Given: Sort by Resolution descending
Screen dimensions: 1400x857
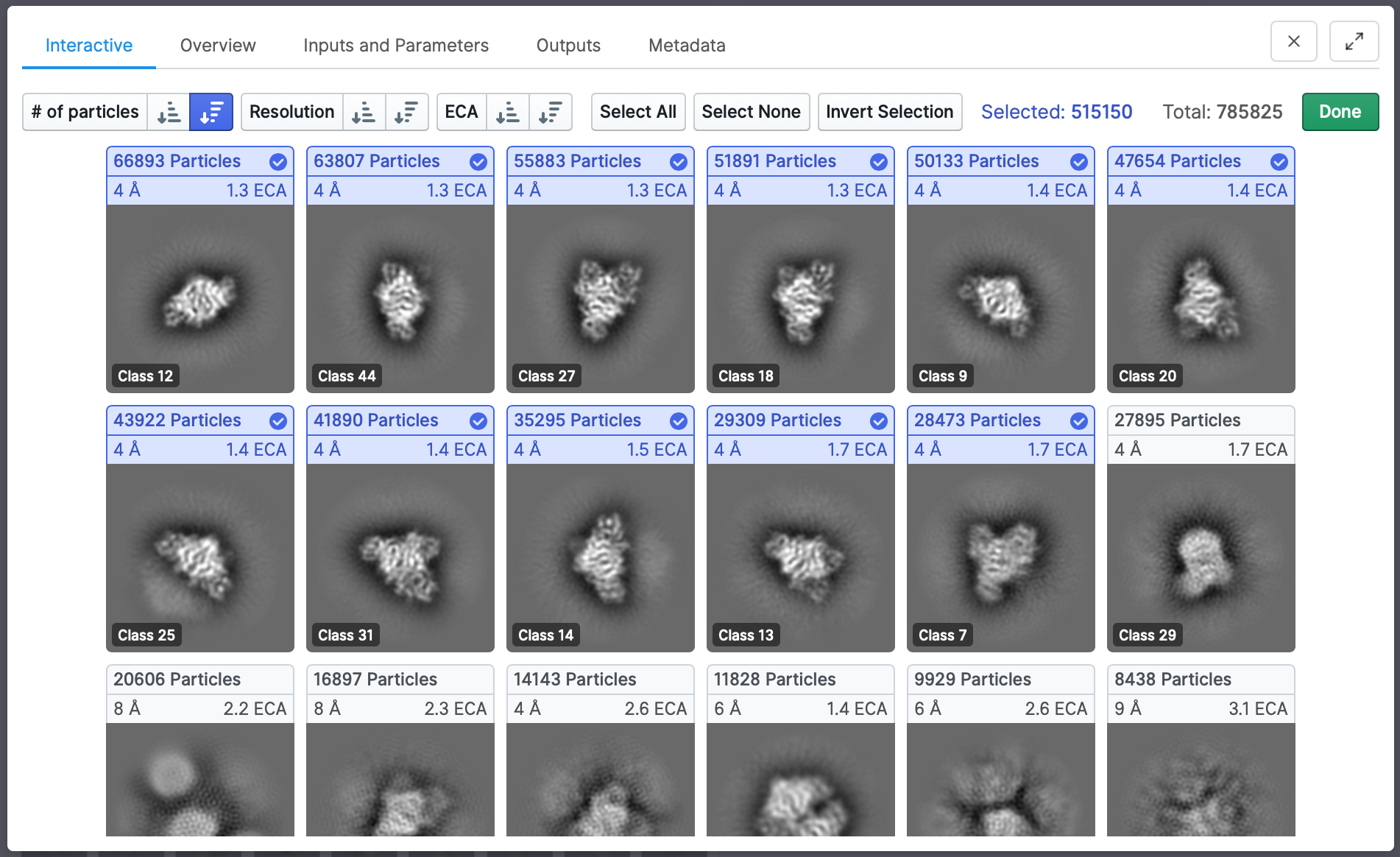Looking at the screenshot, I should (406, 112).
